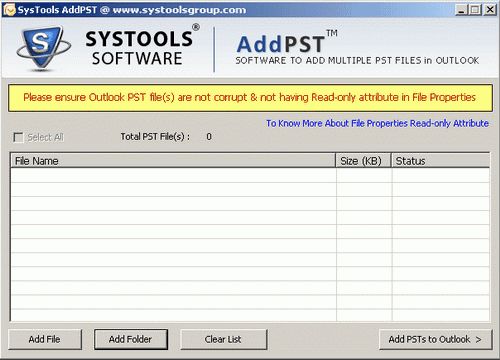Open the read-only attribute help link

(377, 123)
